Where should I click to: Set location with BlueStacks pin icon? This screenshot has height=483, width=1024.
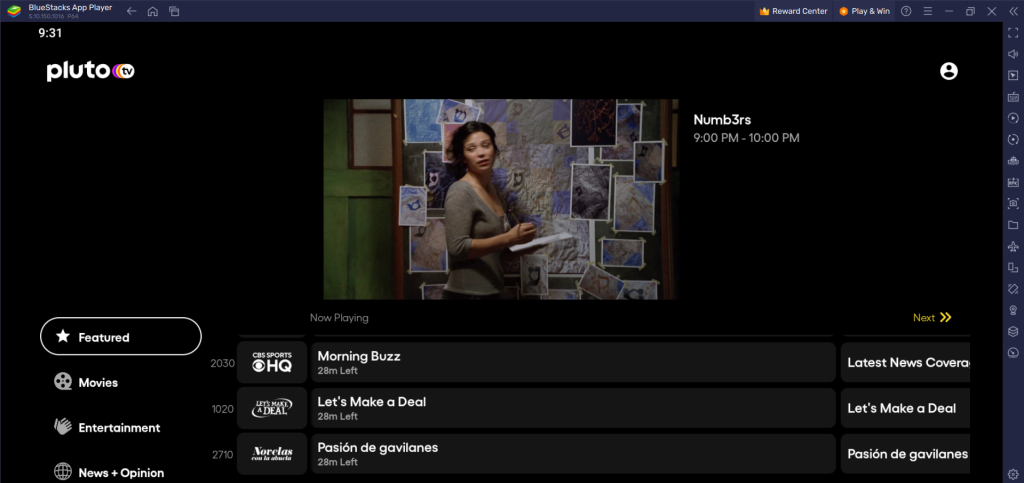pos(1013,310)
